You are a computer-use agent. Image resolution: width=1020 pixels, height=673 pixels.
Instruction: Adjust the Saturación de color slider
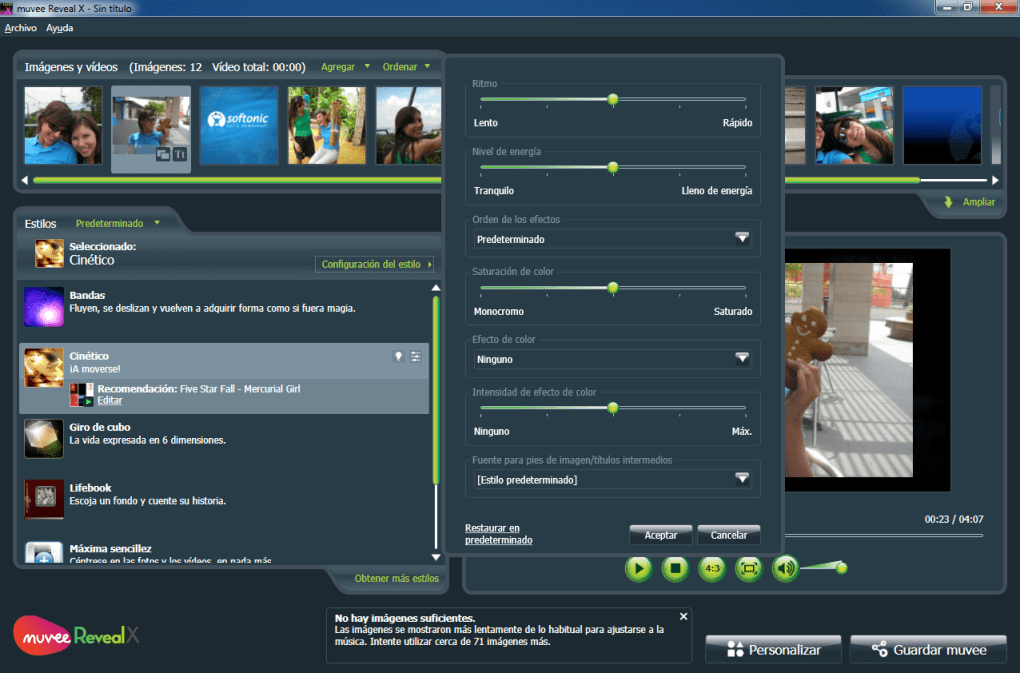[613, 288]
